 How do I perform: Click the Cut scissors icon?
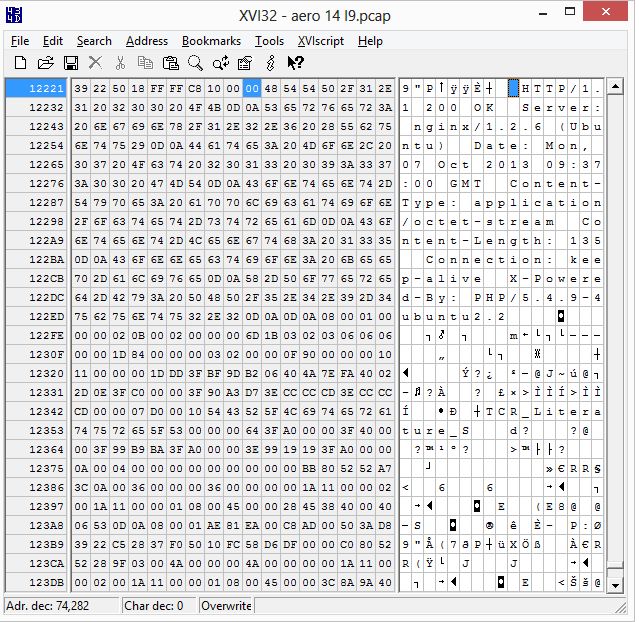click(120, 63)
